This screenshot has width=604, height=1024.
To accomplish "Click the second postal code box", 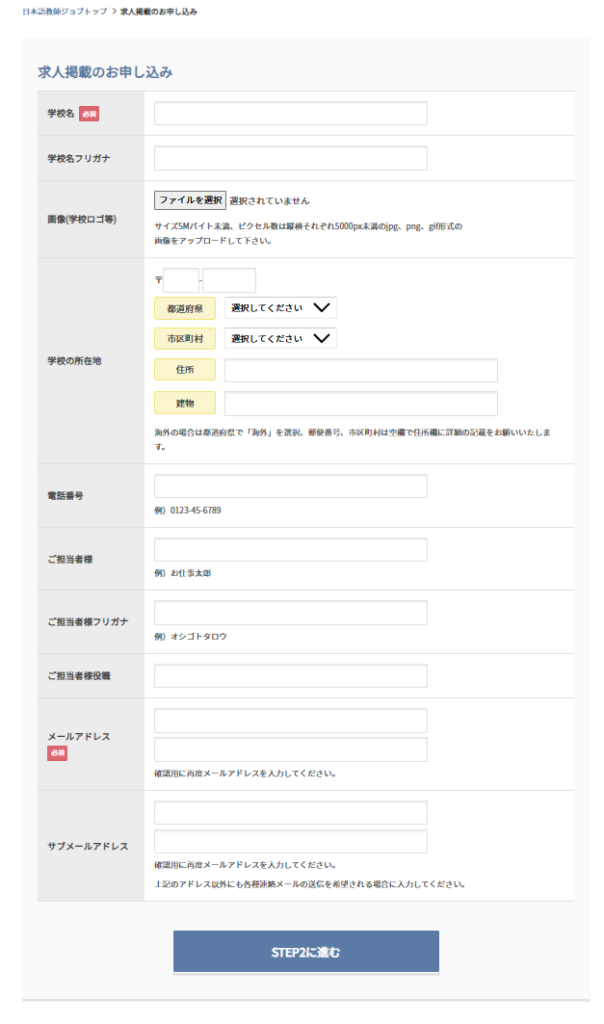I will tap(229, 280).
